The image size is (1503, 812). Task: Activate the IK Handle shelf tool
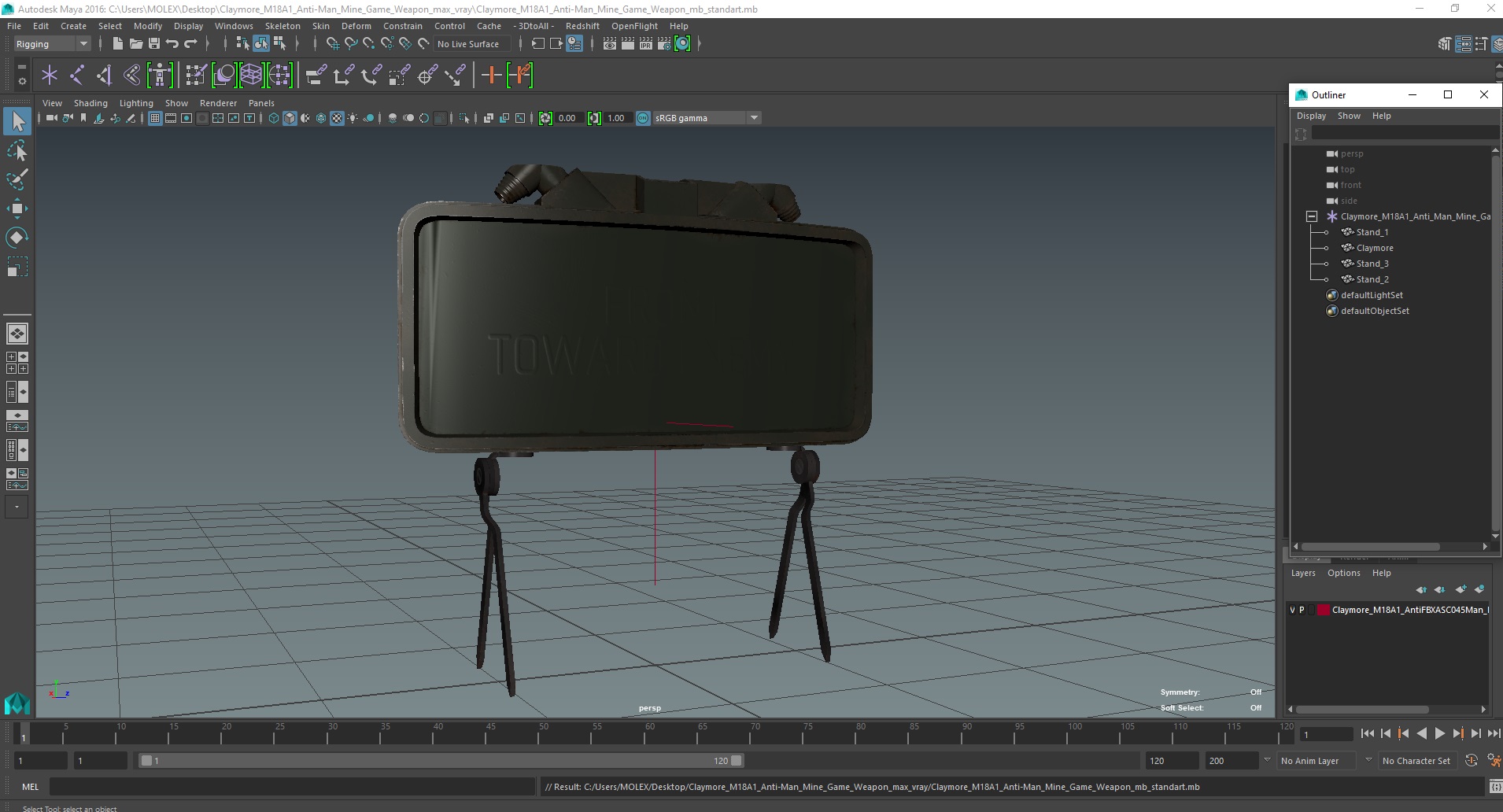(104, 76)
